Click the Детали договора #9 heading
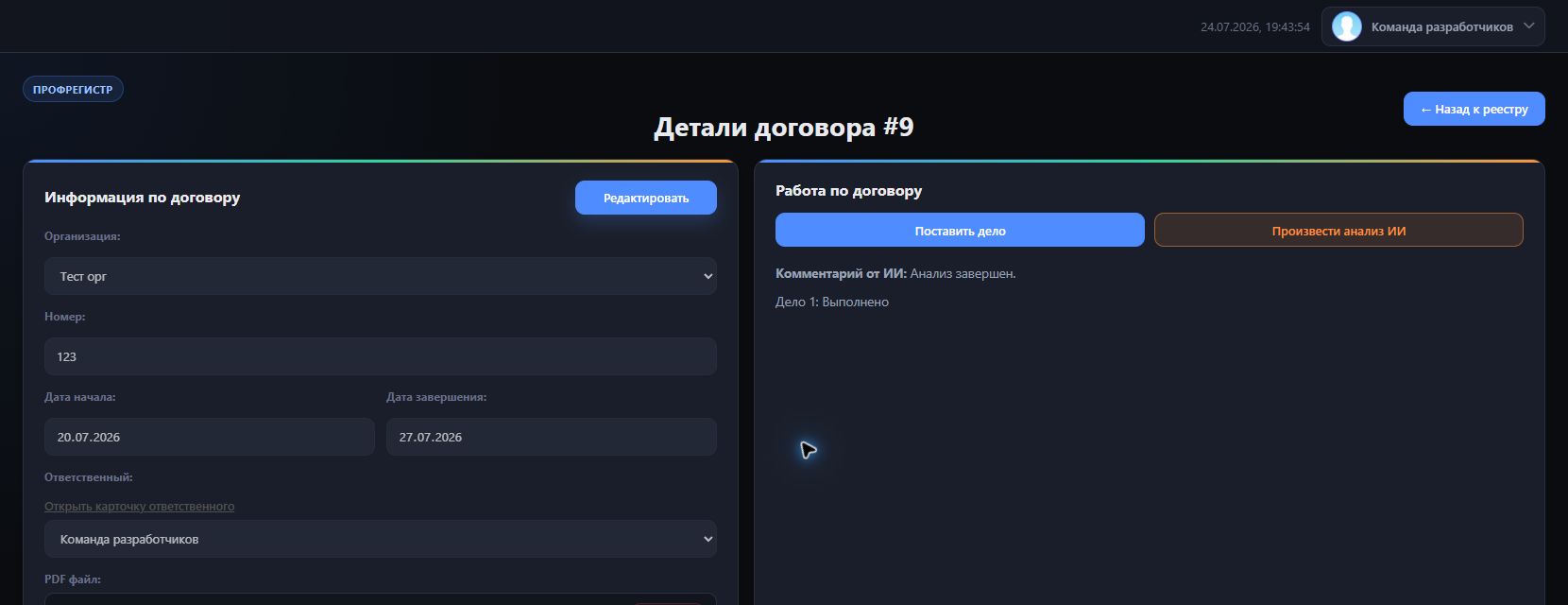The image size is (1568, 605). point(784,127)
